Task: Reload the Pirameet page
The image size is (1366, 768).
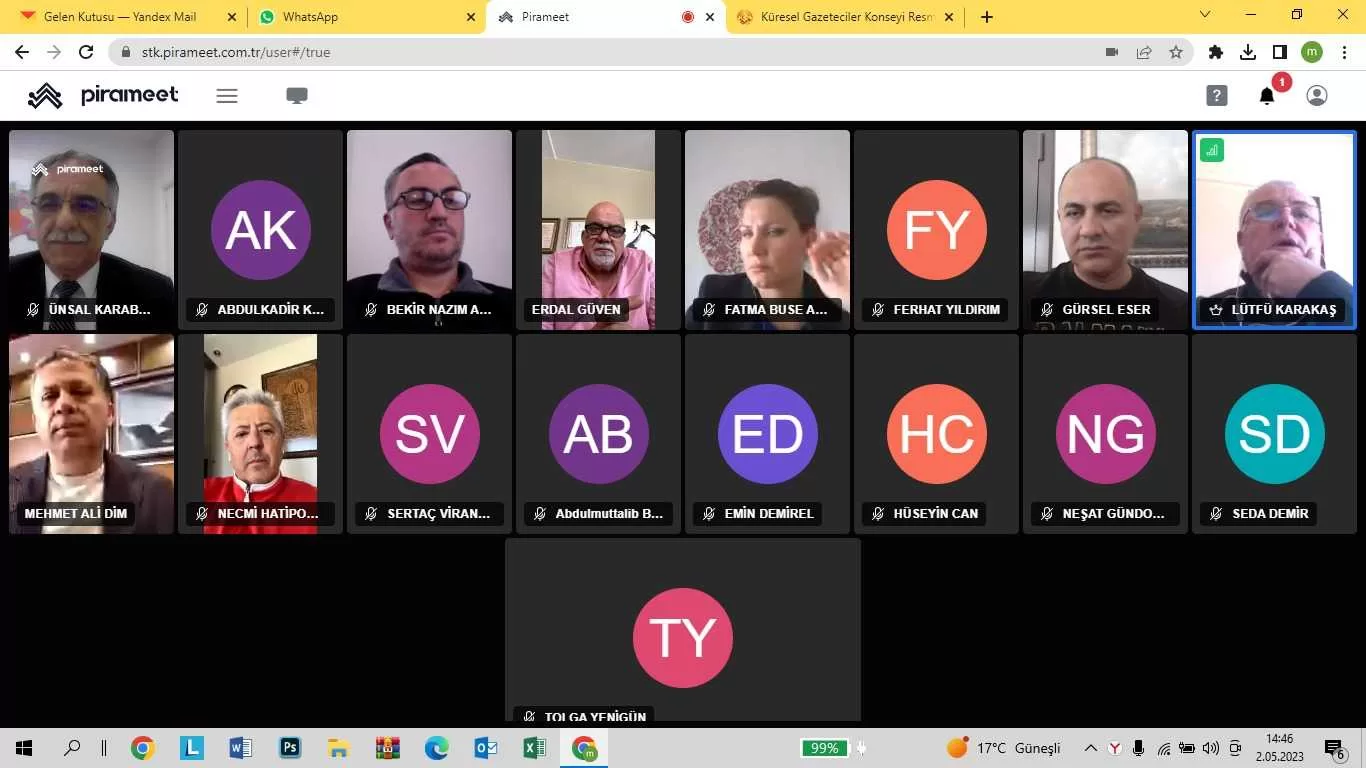Action: (86, 52)
